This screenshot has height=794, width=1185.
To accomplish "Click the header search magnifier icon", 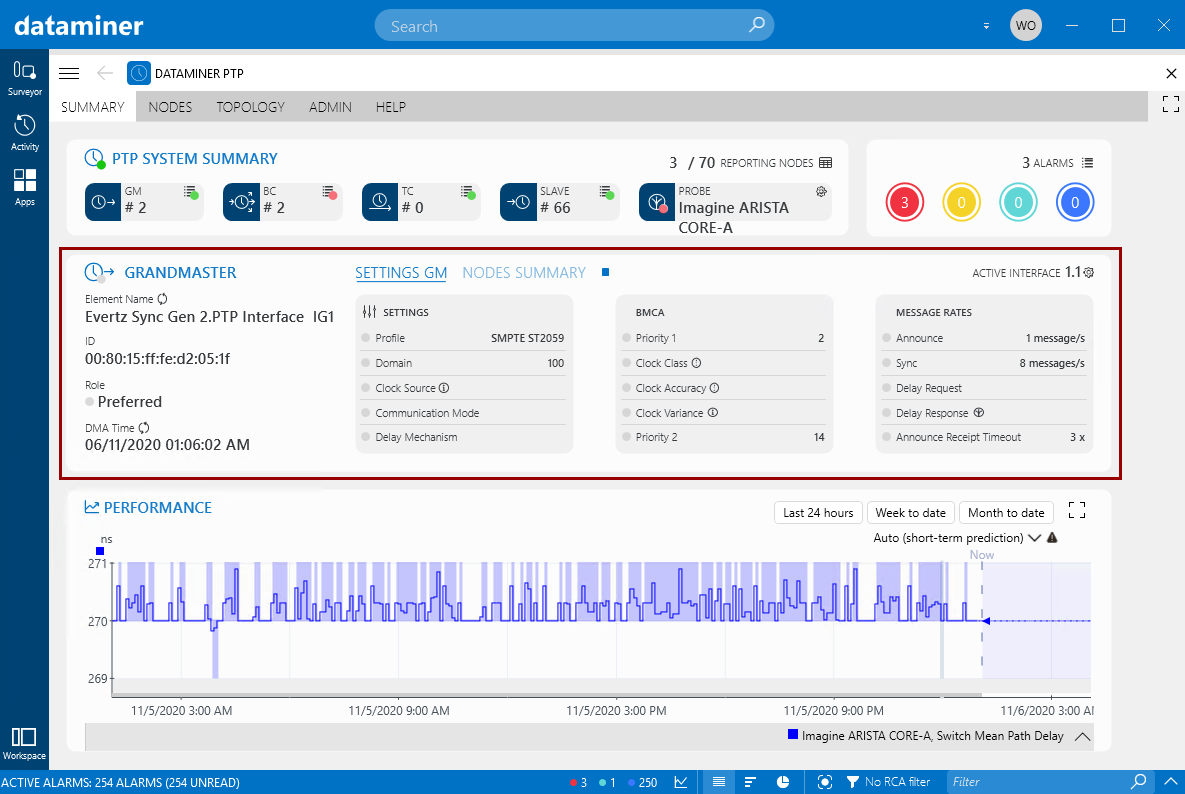I will point(756,25).
